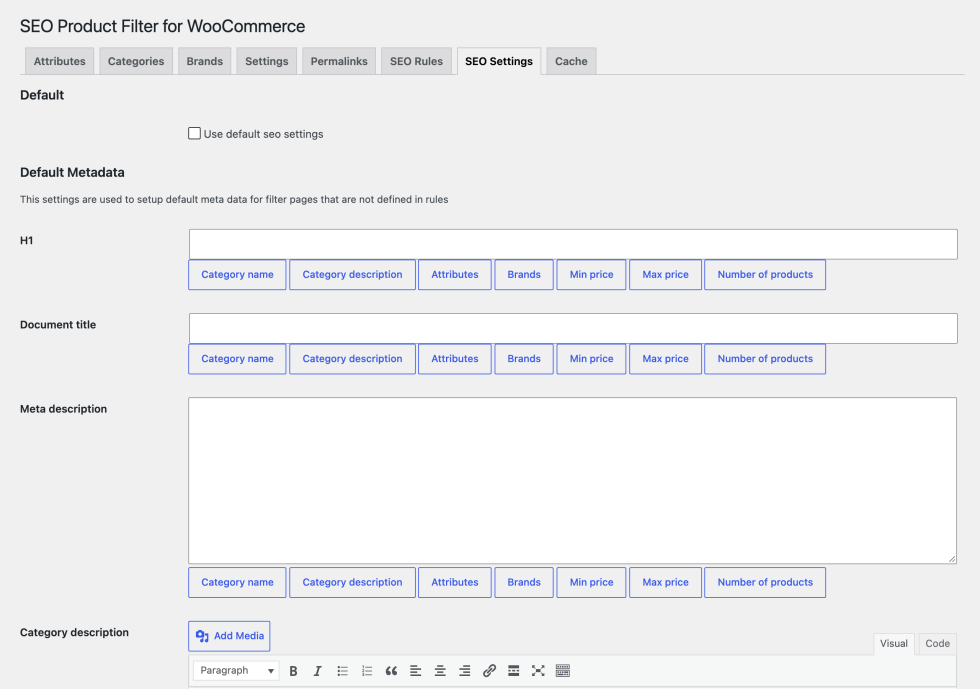Insert Brands tag under H1
980x689 pixels.
[524, 274]
